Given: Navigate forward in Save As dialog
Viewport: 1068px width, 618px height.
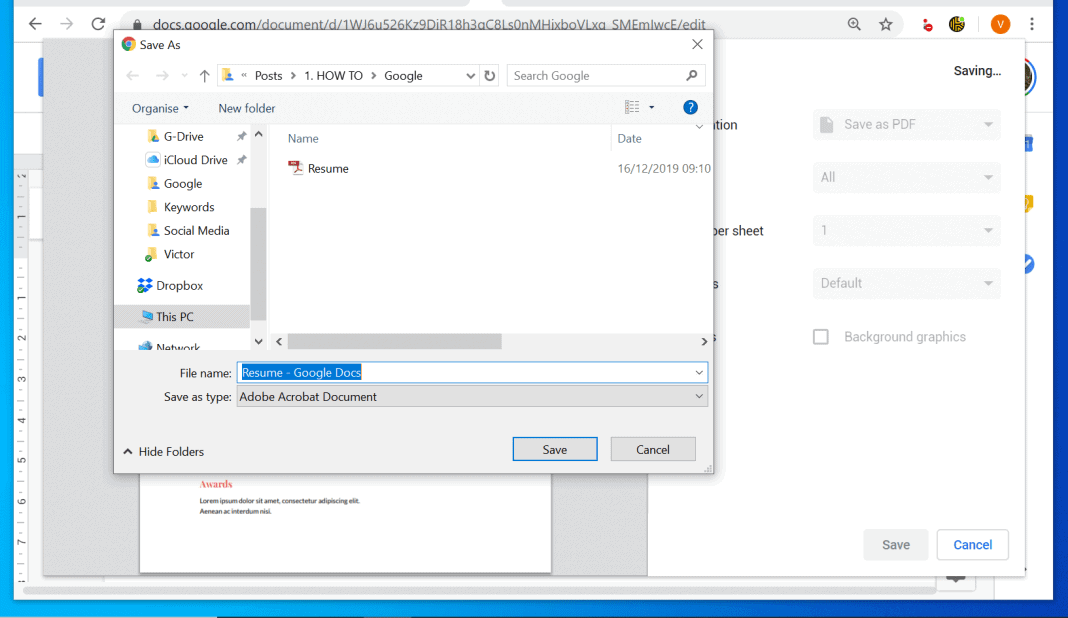Looking at the screenshot, I should (x=162, y=76).
